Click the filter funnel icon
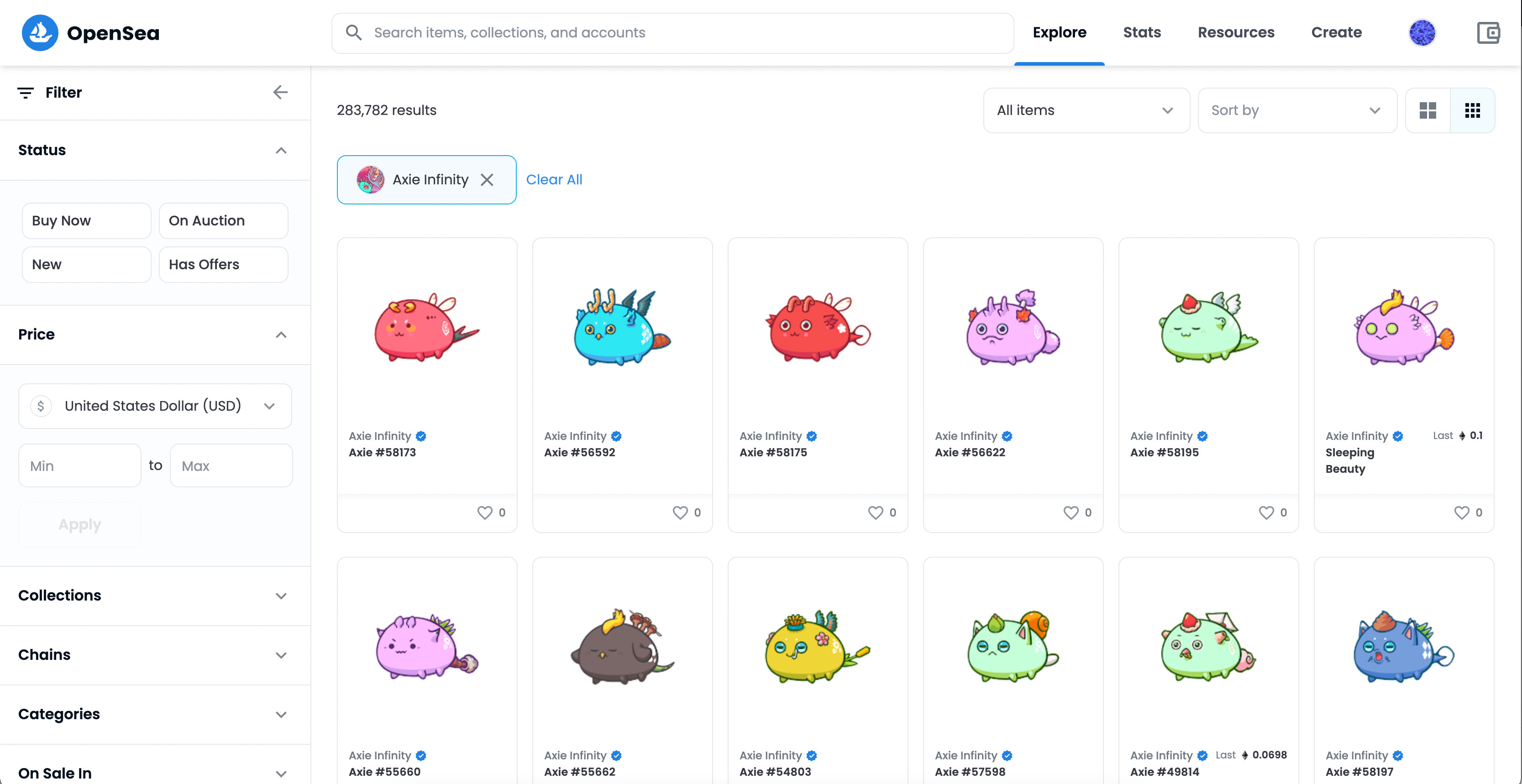Screen dimensions: 1522x784 click(x=26, y=92)
